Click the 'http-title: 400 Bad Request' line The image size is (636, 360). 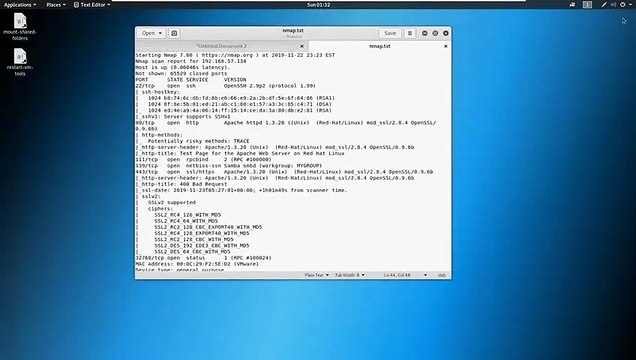(x=181, y=184)
